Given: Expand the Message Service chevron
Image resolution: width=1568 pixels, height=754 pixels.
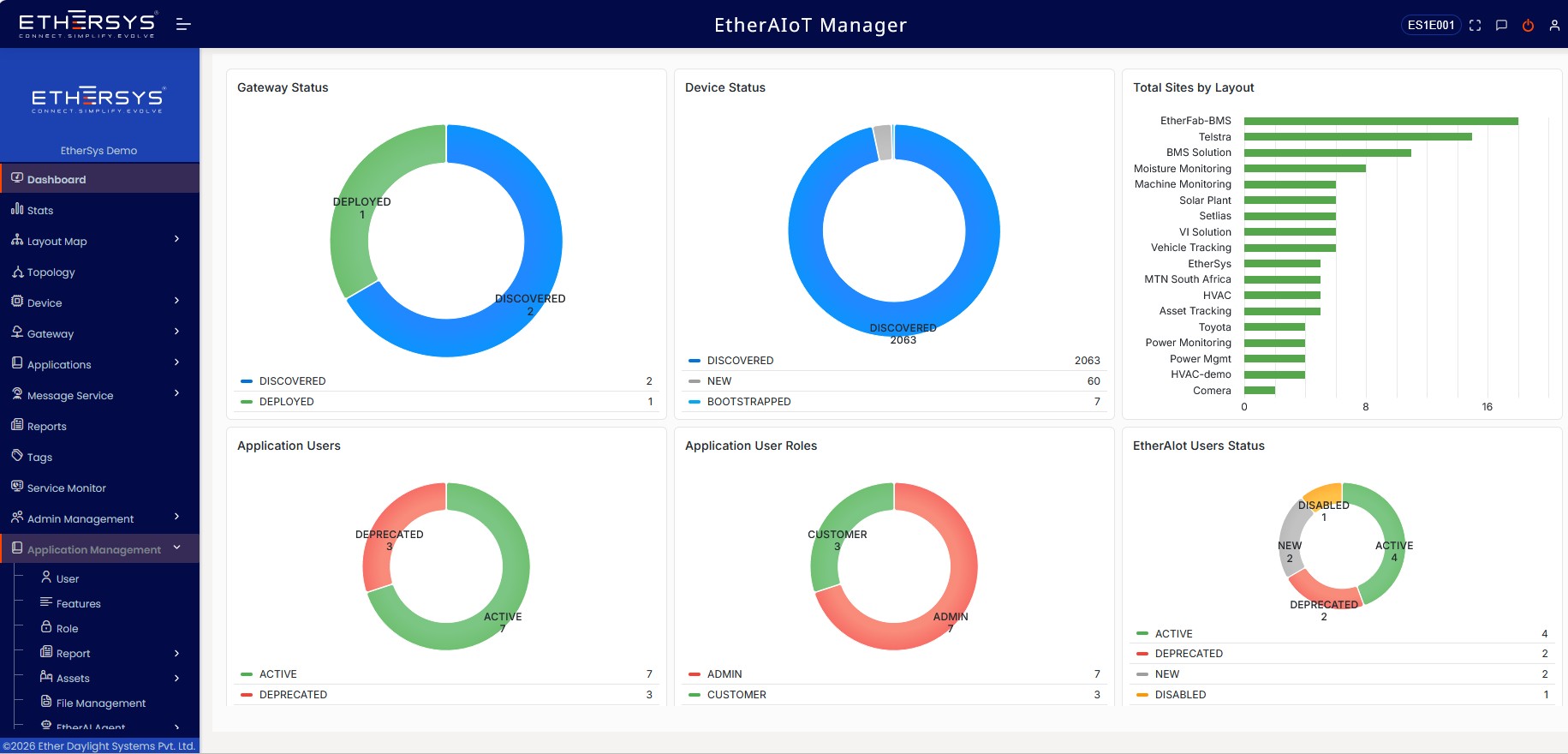Looking at the screenshot, I should pyautogui.click(x=176, y=393).
